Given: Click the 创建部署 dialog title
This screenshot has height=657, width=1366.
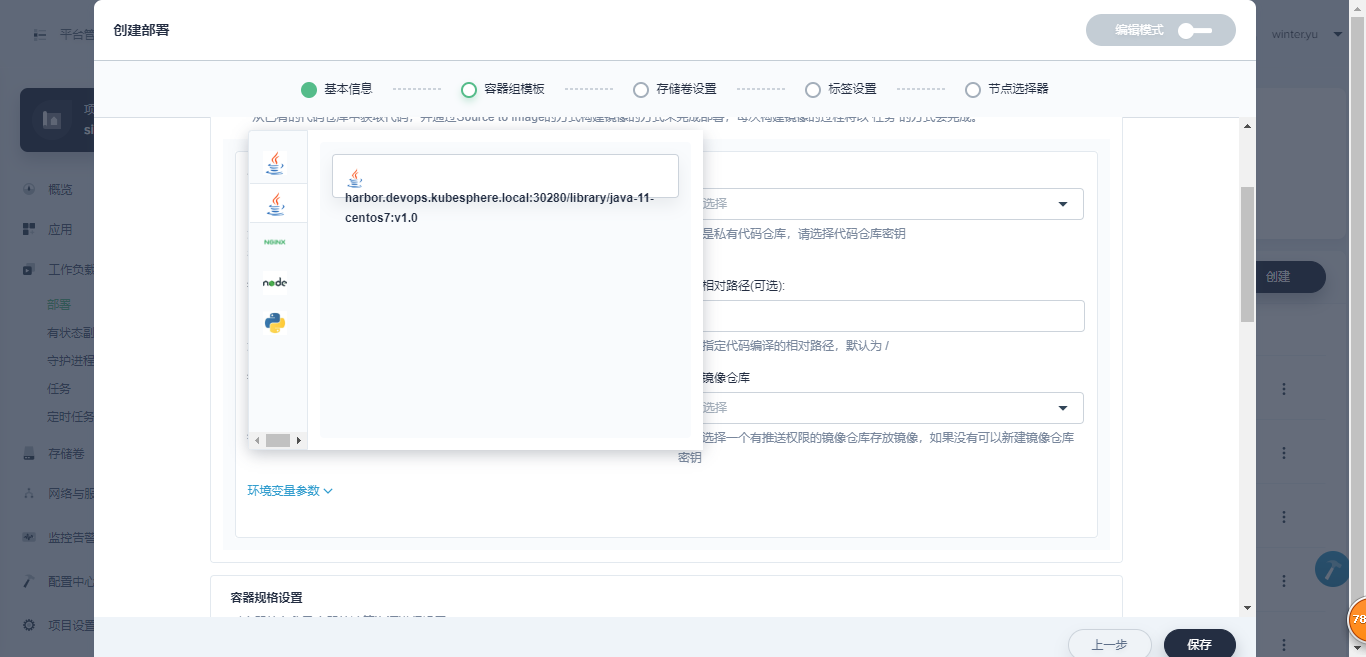Looking at the screenshot, I should click(141, 30).
